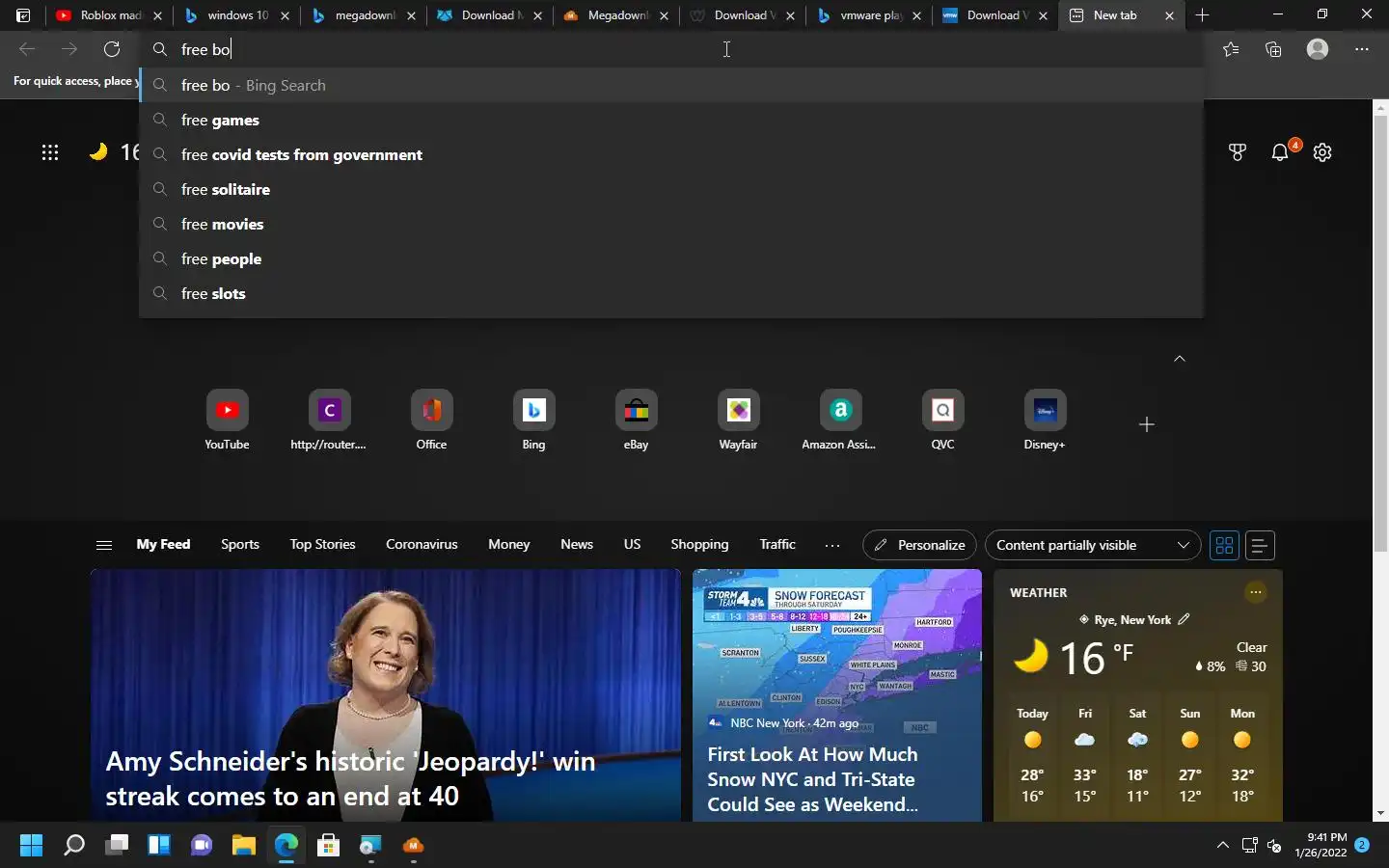
Task: Select the Traffic feed tab
Action: [x=777, y=544]
